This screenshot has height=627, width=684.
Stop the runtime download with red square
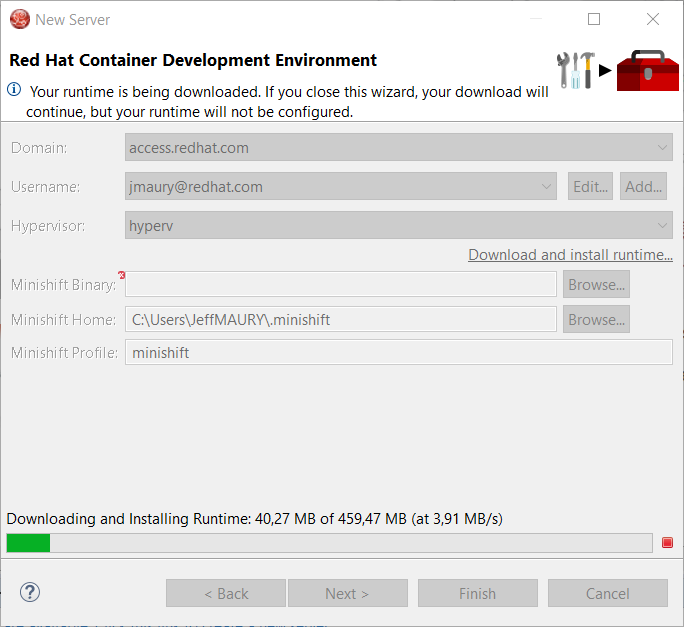667,543
